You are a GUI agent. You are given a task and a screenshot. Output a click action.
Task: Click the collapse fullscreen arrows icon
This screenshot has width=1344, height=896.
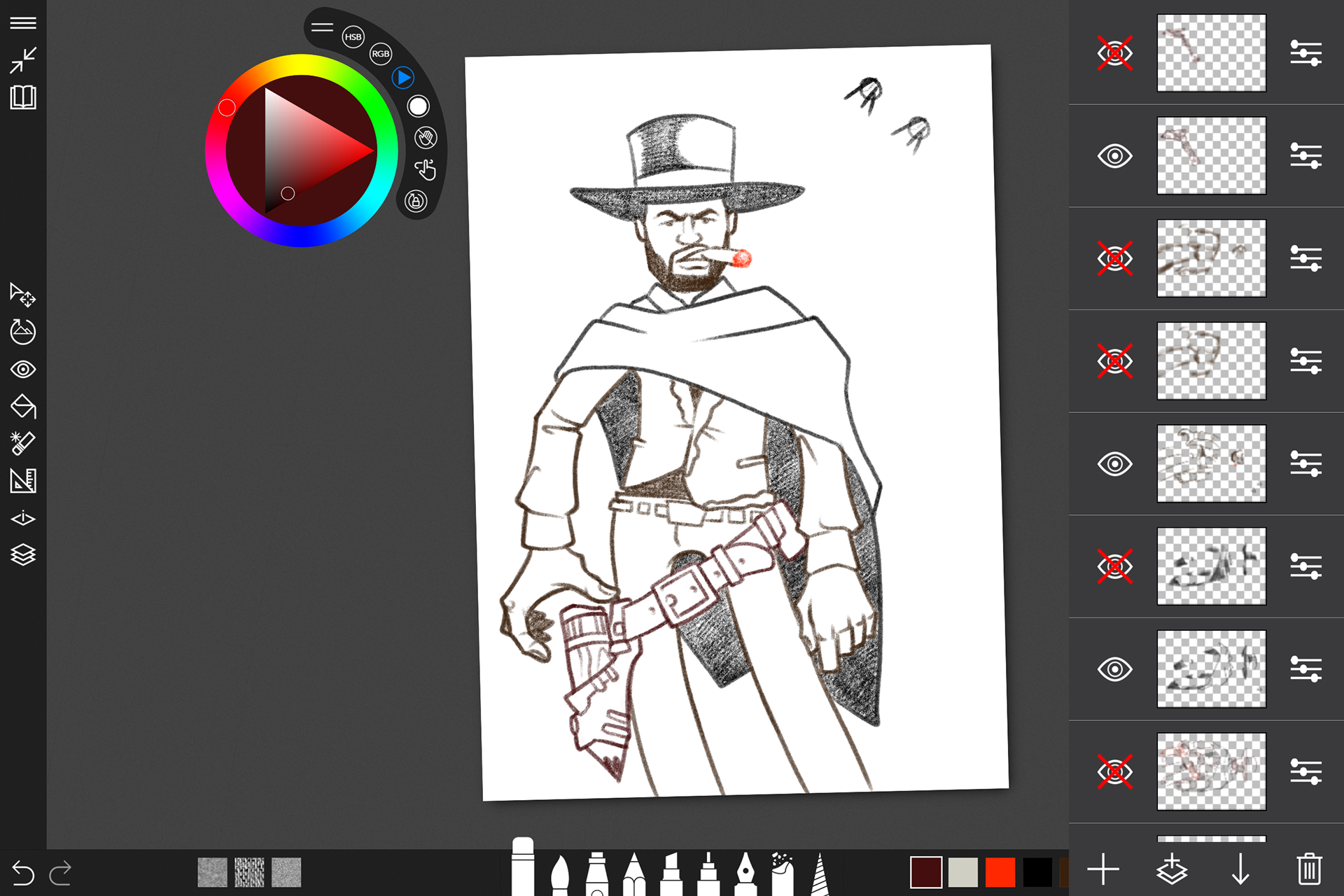(x=23, y=60)
